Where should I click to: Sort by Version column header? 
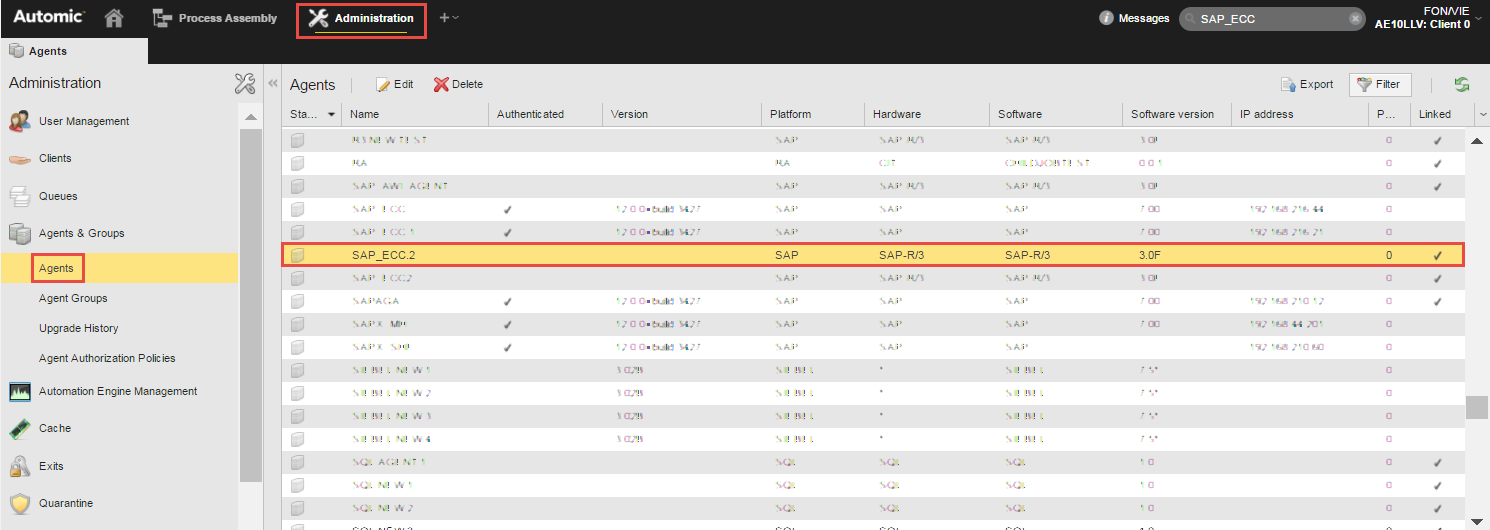[x=683, y=114]
